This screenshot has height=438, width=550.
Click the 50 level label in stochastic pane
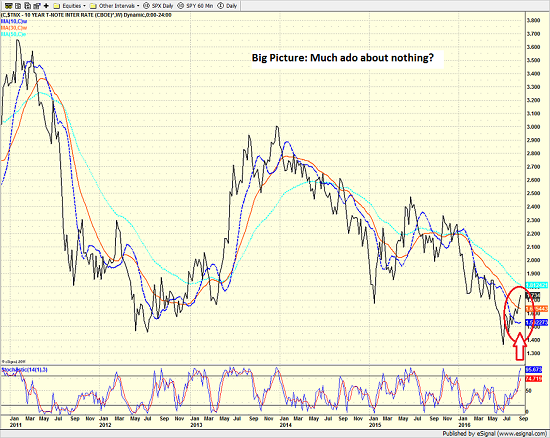[528, 391]
